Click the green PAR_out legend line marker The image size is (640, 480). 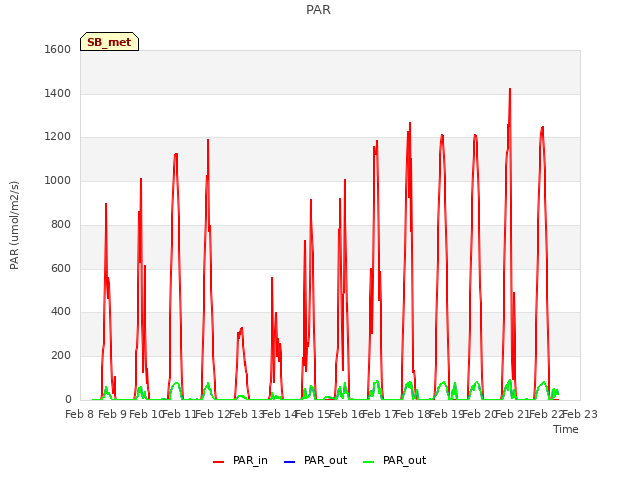coord(369,462)
